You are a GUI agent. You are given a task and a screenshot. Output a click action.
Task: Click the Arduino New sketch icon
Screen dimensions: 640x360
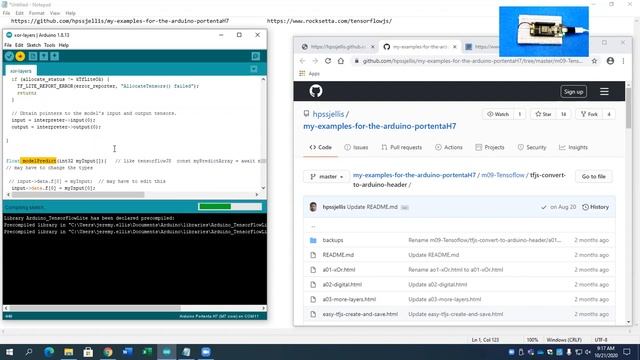33,56
